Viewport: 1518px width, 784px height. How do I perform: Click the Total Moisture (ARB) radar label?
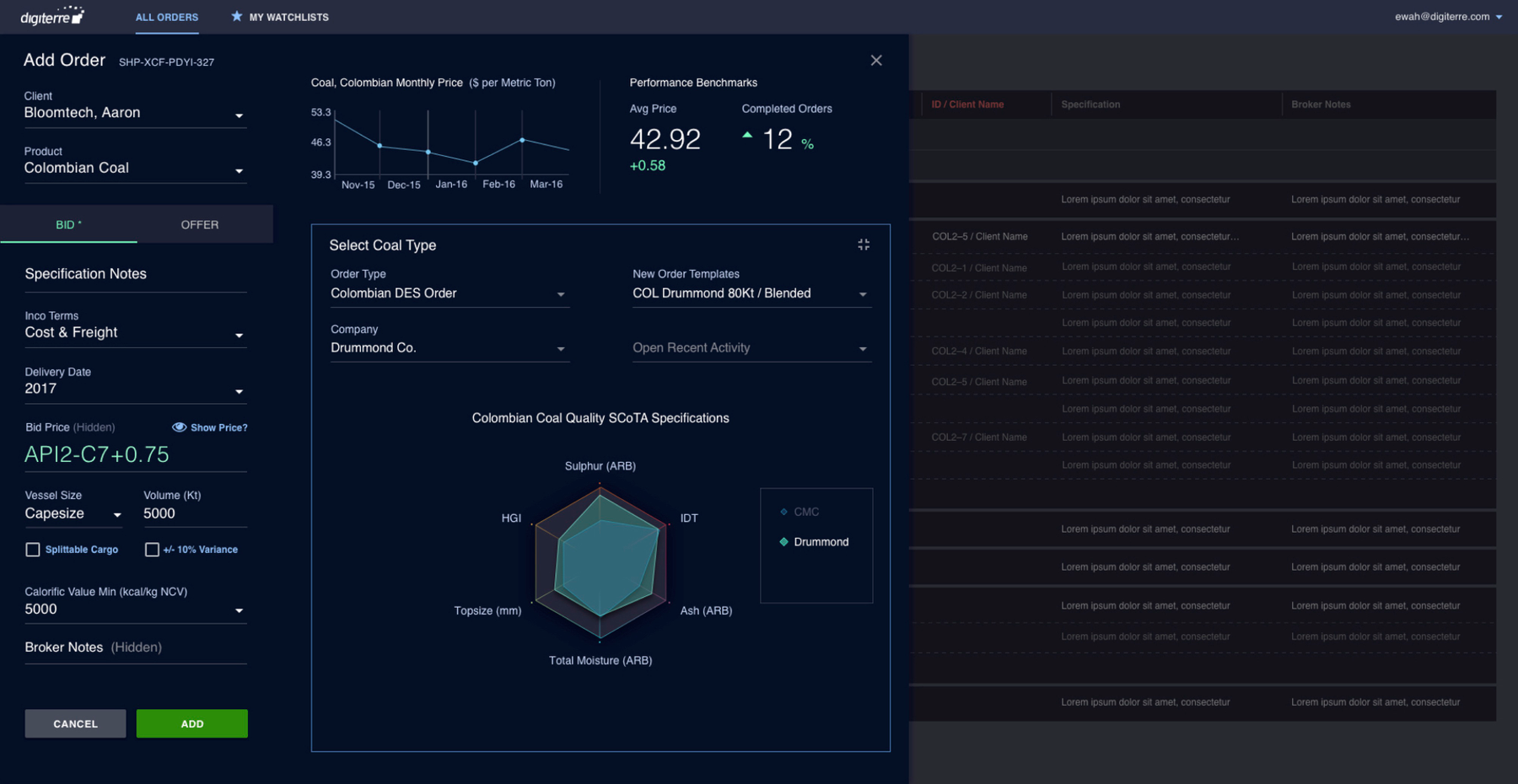[x=600, y=661]
